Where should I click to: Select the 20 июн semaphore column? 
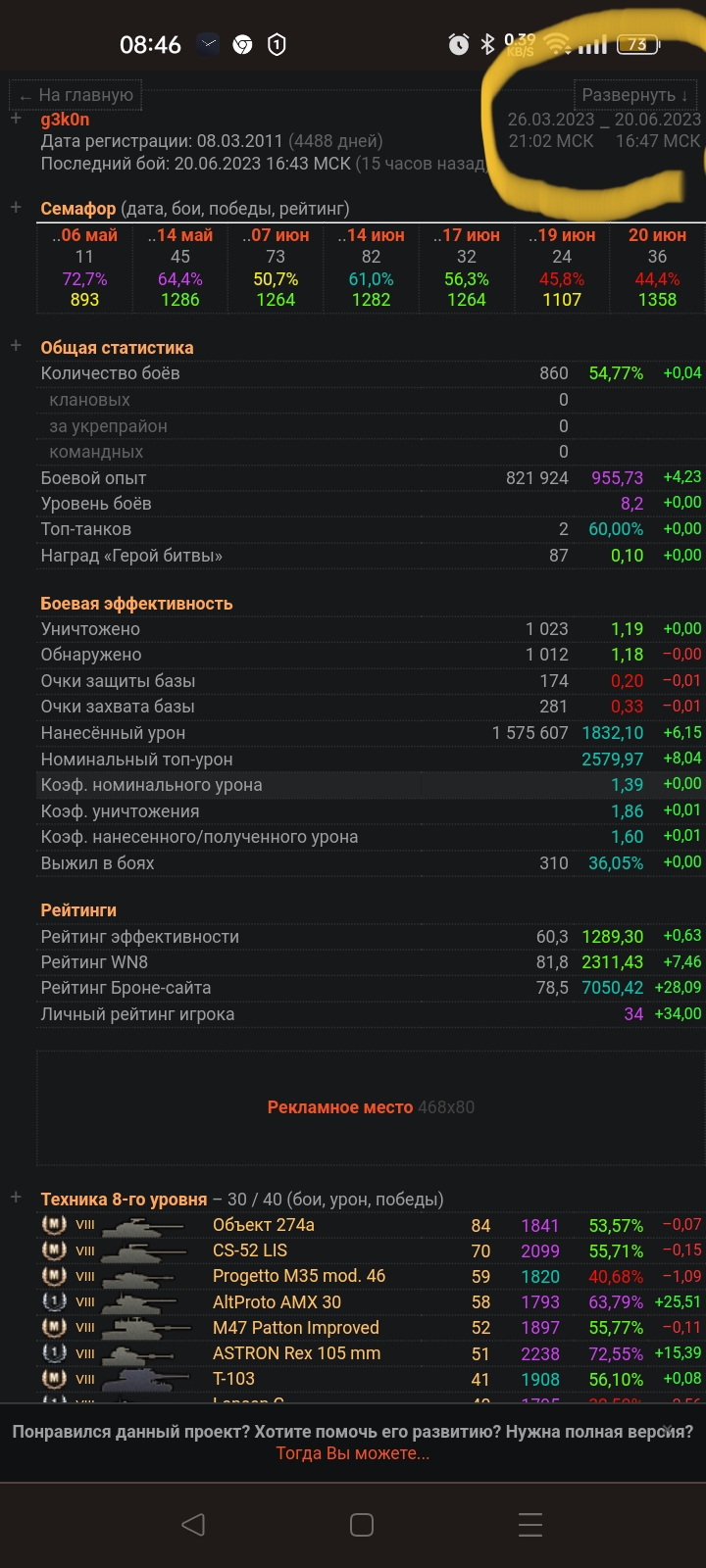pyautogui.click(x=657, y=268)
